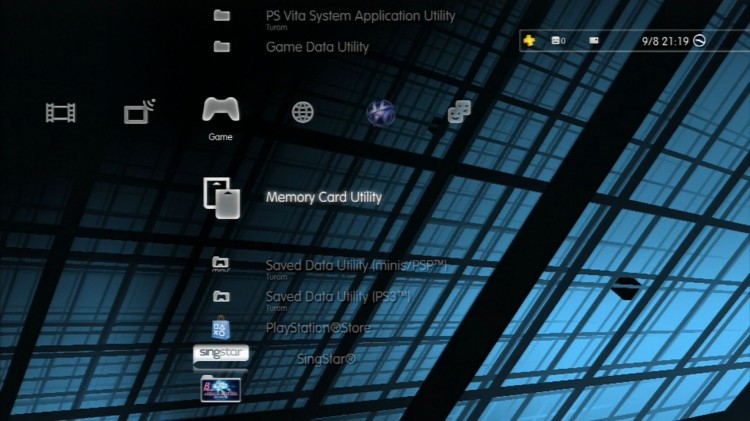750x421 pixels.
Task: Select Memory Card Utility label
Action: pyautogui.click(x=324, y=197)
